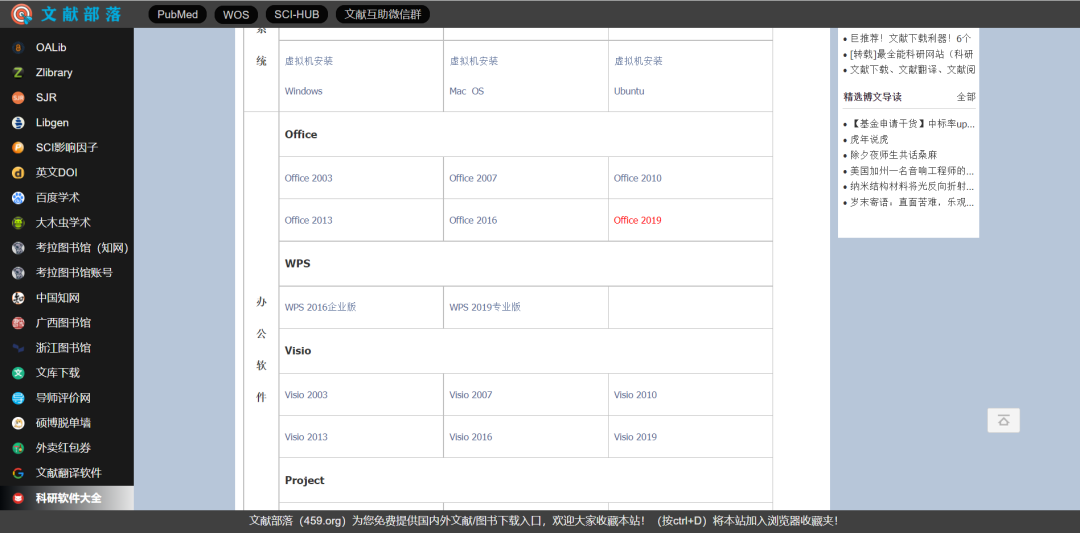The image size is (1080, 533).
Task: Open [转载]最全能科研网站 link
Action: [x=912, y=54]
